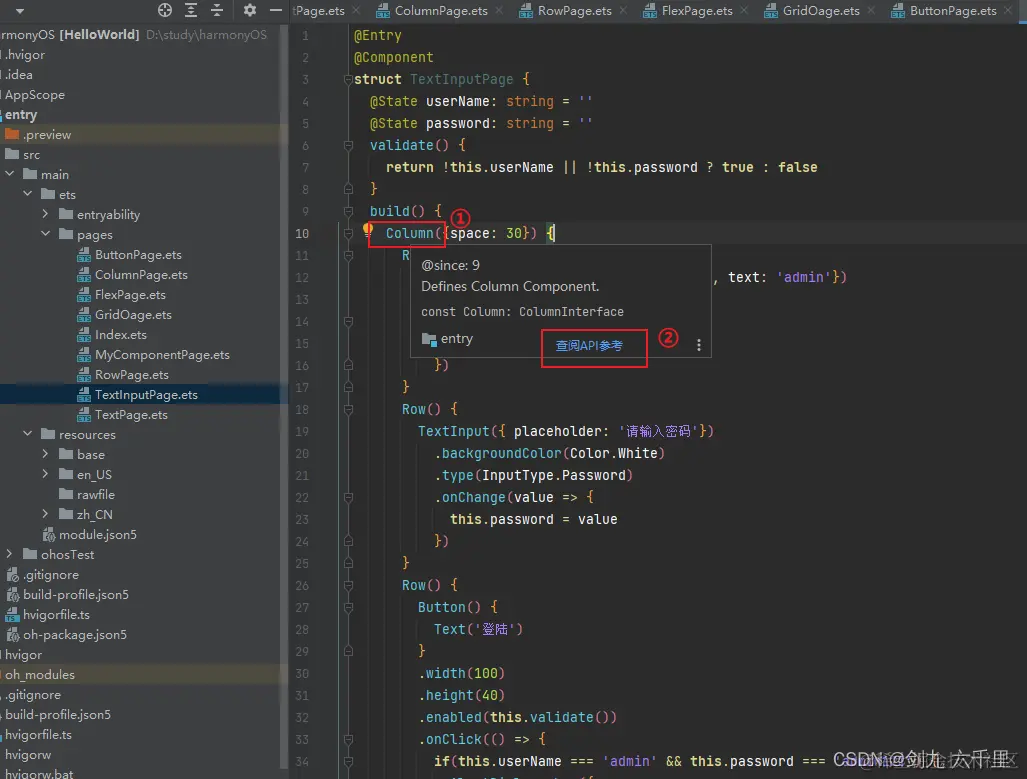
Task: Expand the en_US folder
Action: point(45,474)
